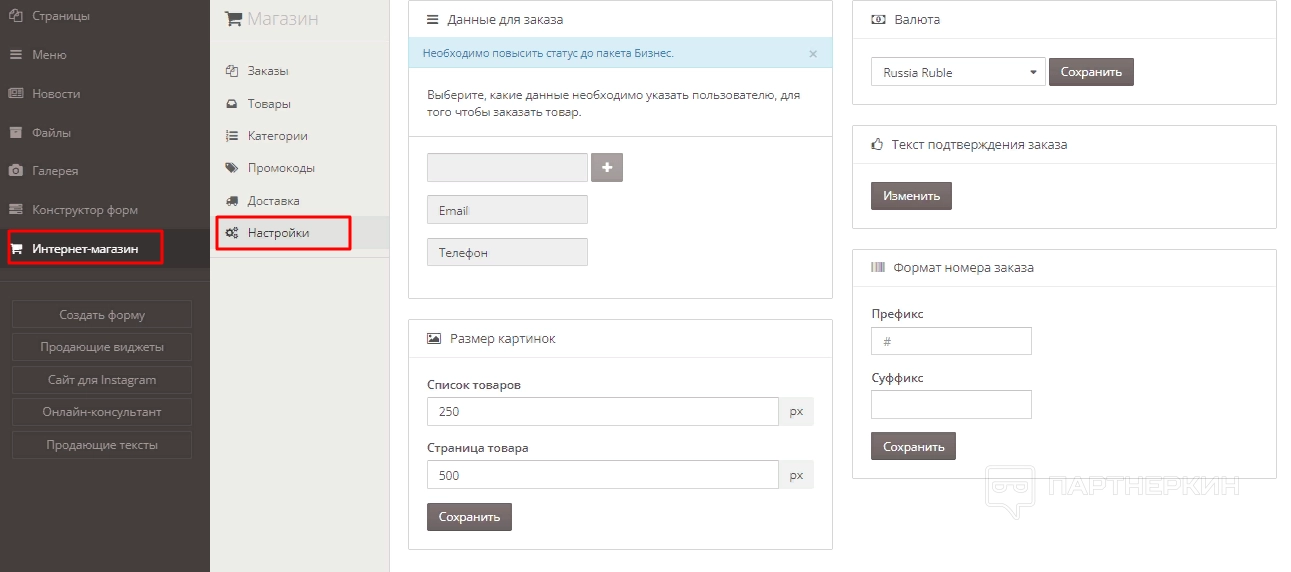Focus the Список товаров size field
Image resolution: width=1291 pixels, height=572 pixels.
[x=602, y=412]
